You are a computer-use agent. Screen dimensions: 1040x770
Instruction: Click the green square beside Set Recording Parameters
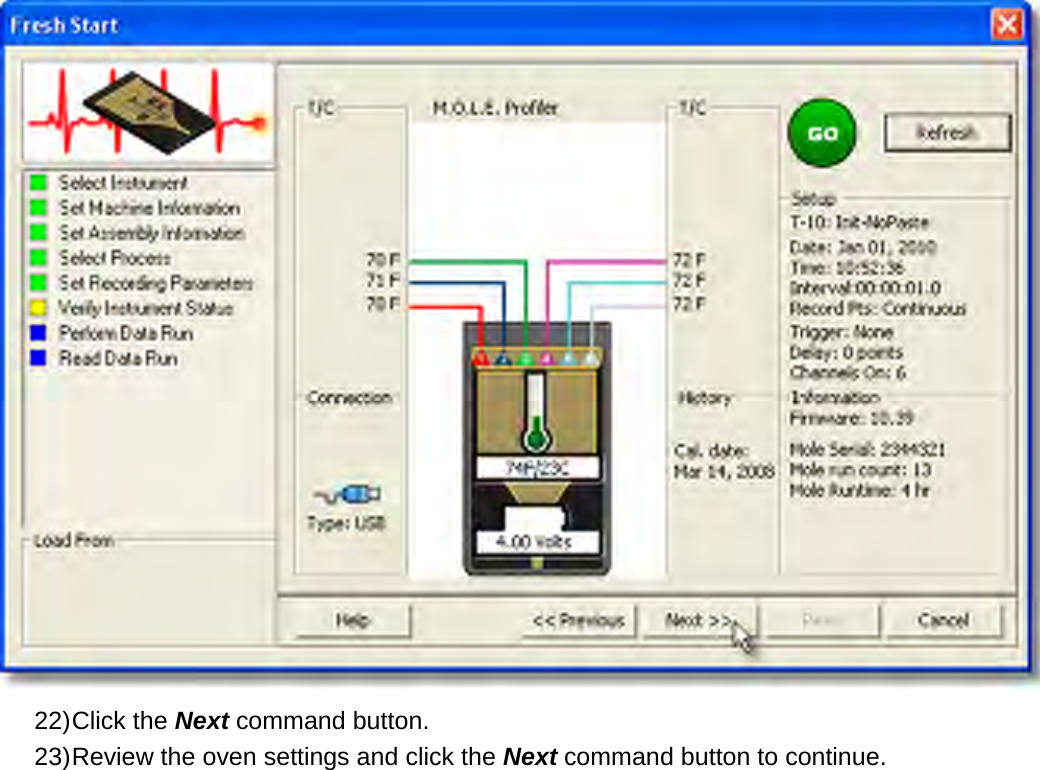pos(38,283)
